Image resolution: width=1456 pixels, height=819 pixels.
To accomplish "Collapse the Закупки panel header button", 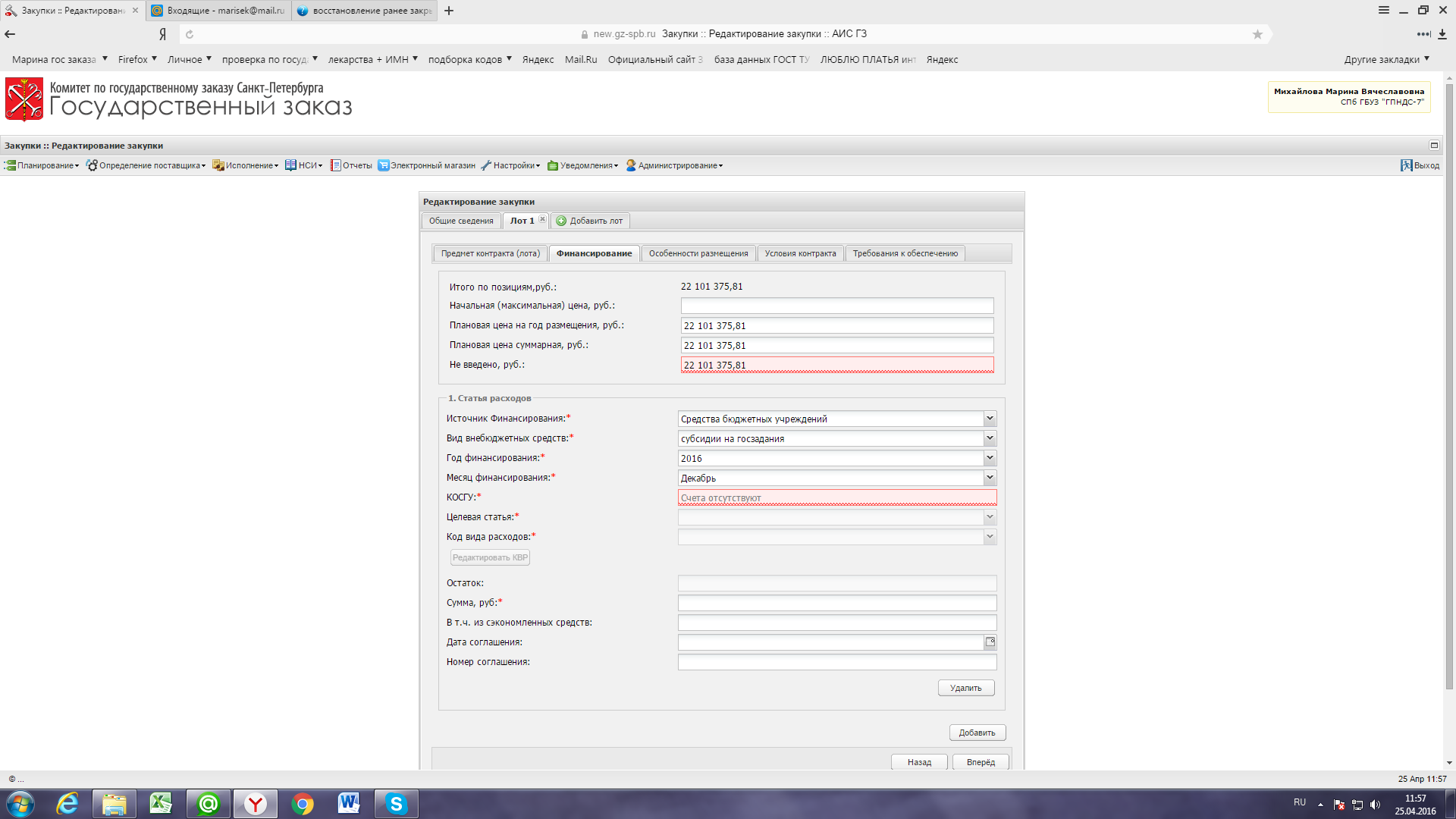I will point(1433,146).
